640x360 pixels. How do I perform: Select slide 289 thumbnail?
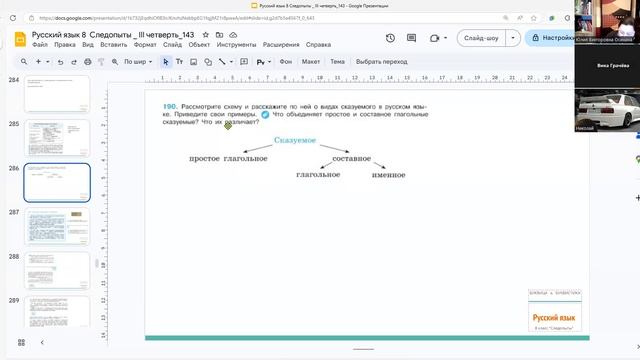pyautogui.click(x=57, y=312)
